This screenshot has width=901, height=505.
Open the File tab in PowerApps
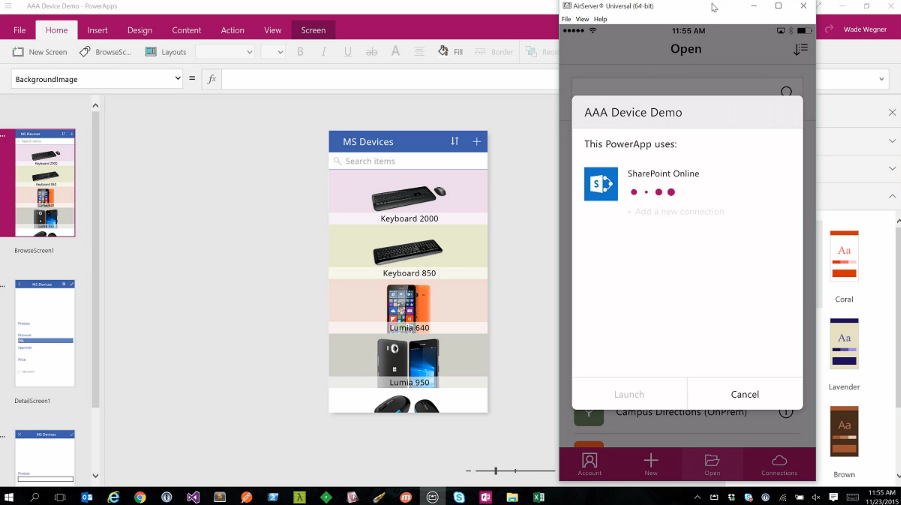[x=19, y=30]
